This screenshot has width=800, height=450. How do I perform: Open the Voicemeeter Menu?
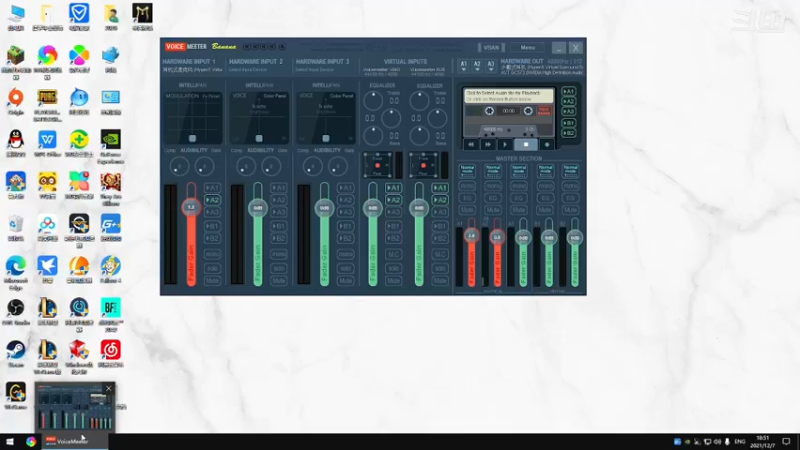tap(528, 47)
